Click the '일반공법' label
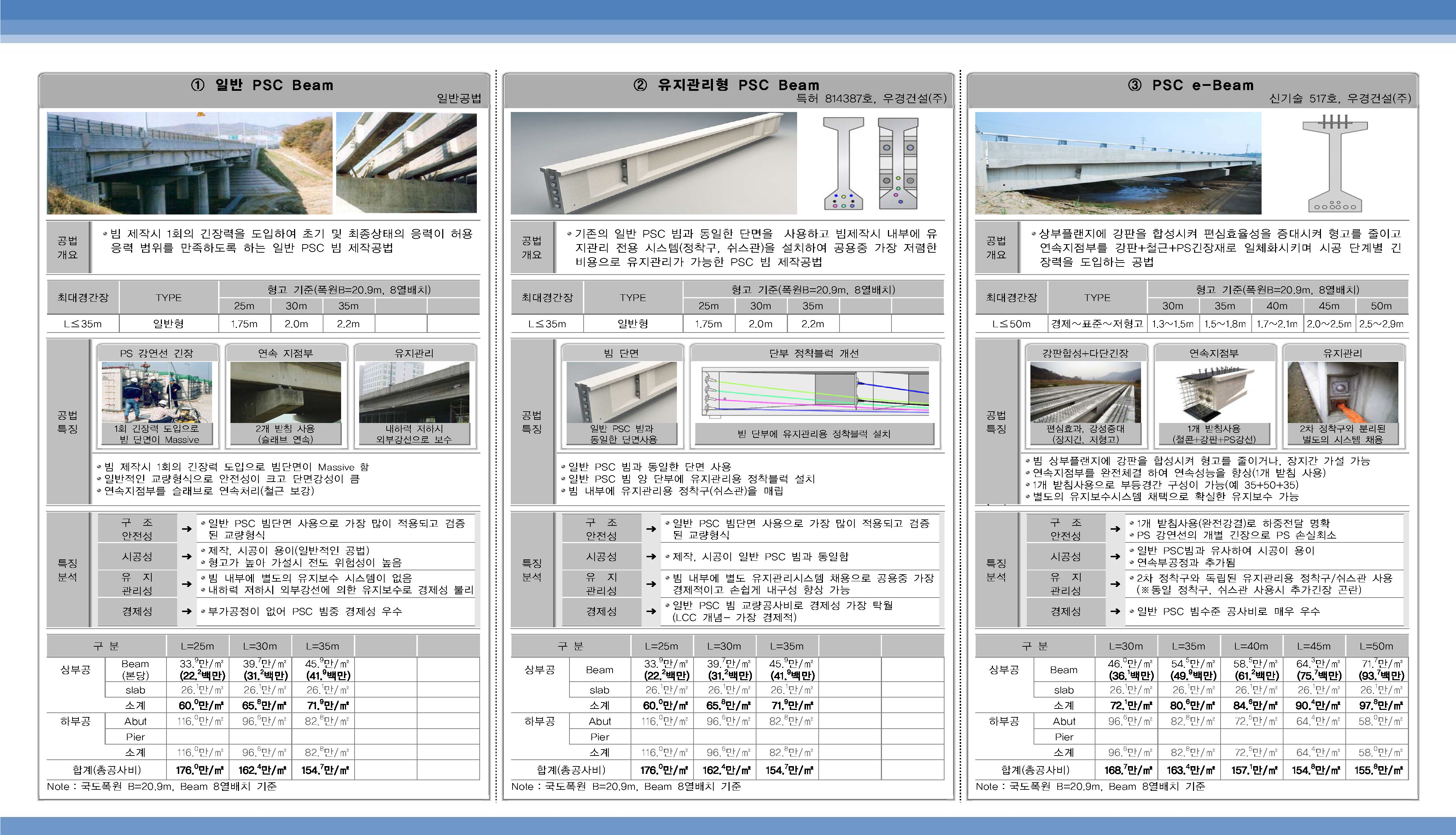Viewport: 1456px width, 835px height. tap(459, 99)
